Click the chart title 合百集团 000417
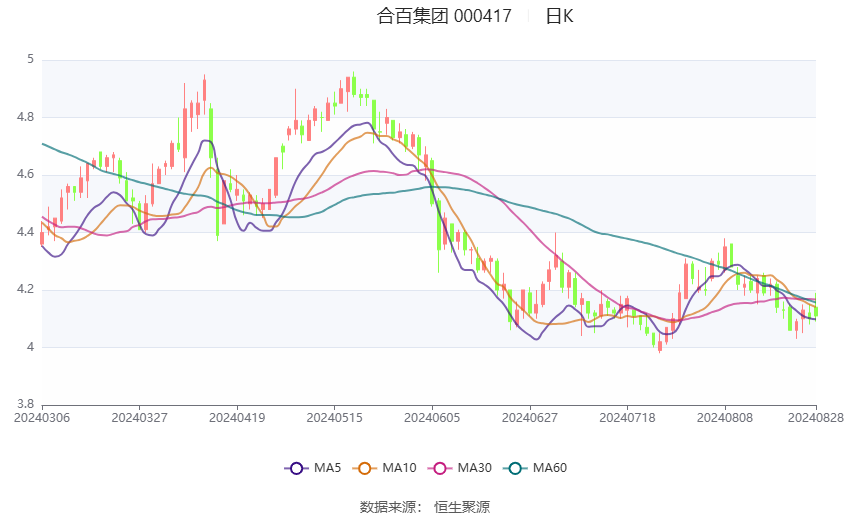This screenshot has width=850, height=517. [444, 16]
